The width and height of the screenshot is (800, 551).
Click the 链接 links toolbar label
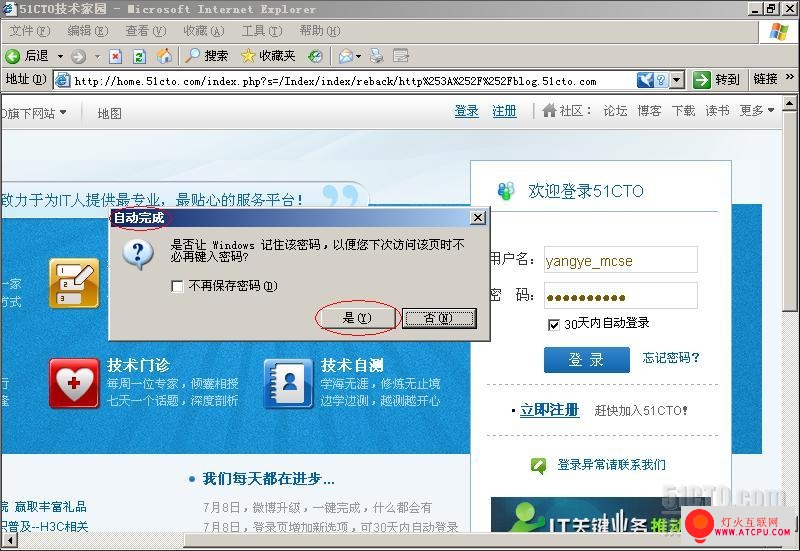(765, 79)
